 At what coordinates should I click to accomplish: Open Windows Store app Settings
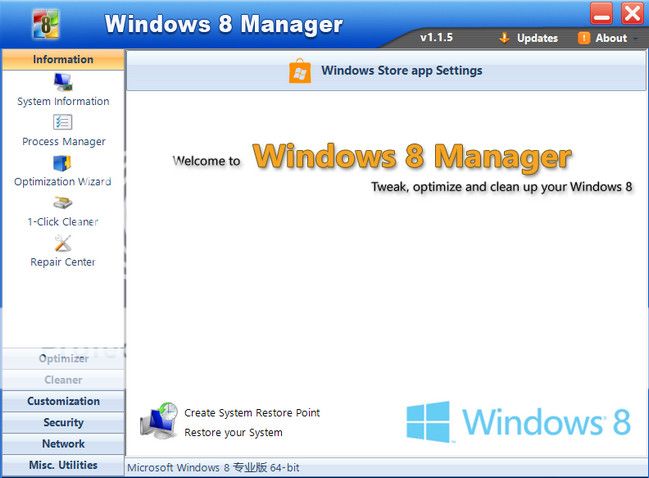click(386, 71)
